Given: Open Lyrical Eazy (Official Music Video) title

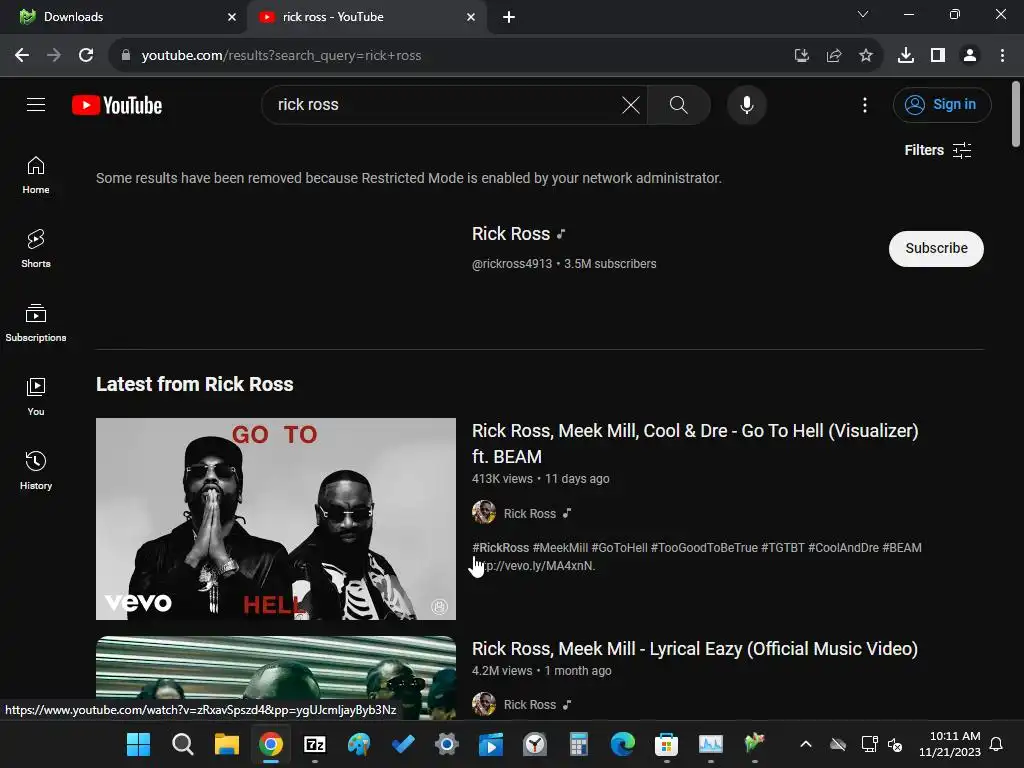Looking at the screenshot, I should click(x=695, y=648).
